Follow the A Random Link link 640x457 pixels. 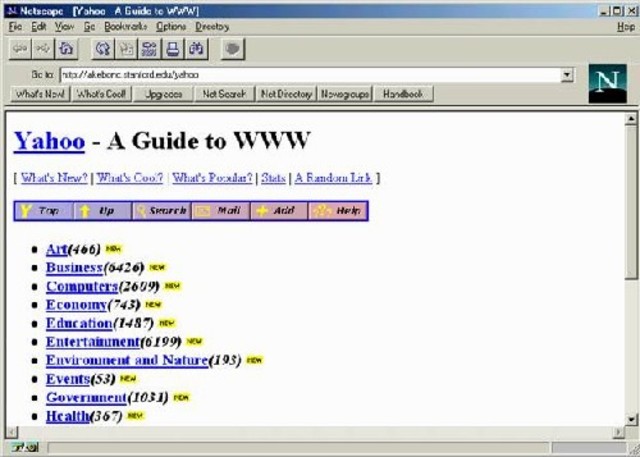tap(333, 178)
